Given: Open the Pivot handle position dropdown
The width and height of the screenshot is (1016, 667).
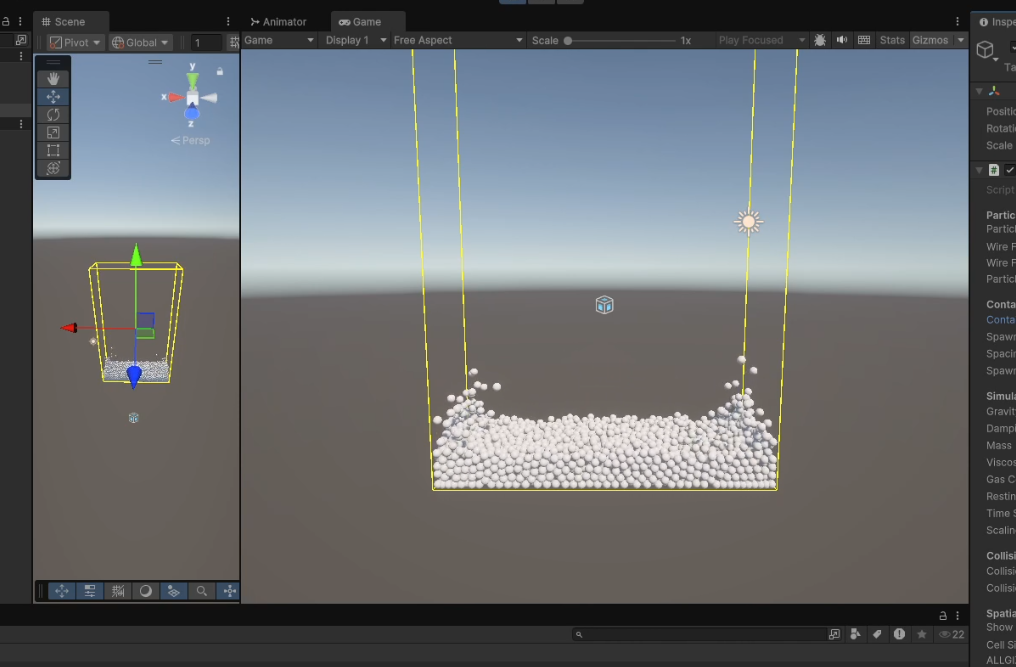Looking at the screenshot, I should pos(75,42).
